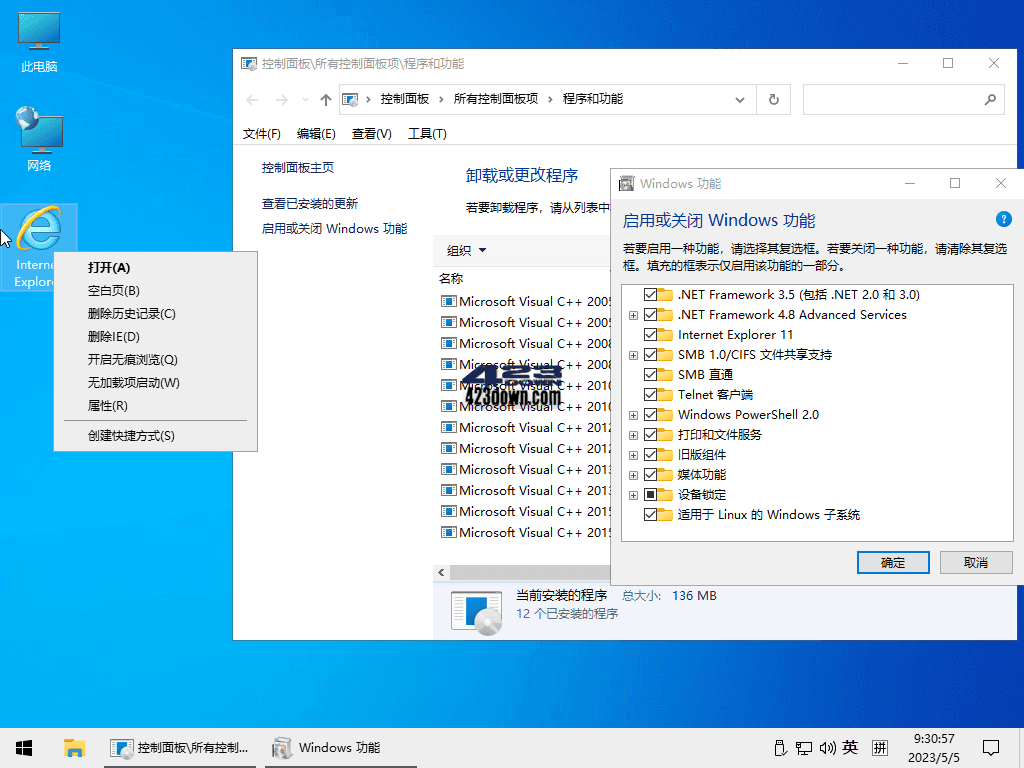Click the Windows Start button
The height and width of the screenshot is (768, 1024).
[22, 747]
